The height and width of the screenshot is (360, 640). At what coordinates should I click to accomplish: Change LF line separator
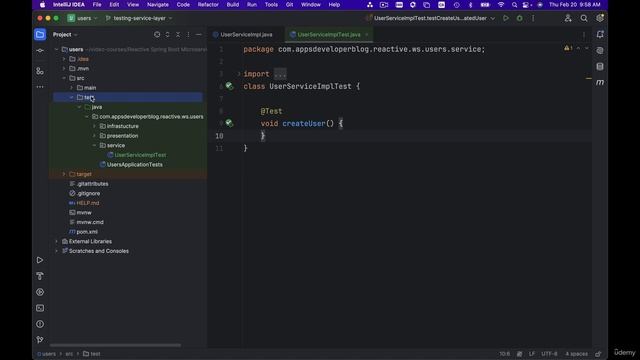[532, 354]
